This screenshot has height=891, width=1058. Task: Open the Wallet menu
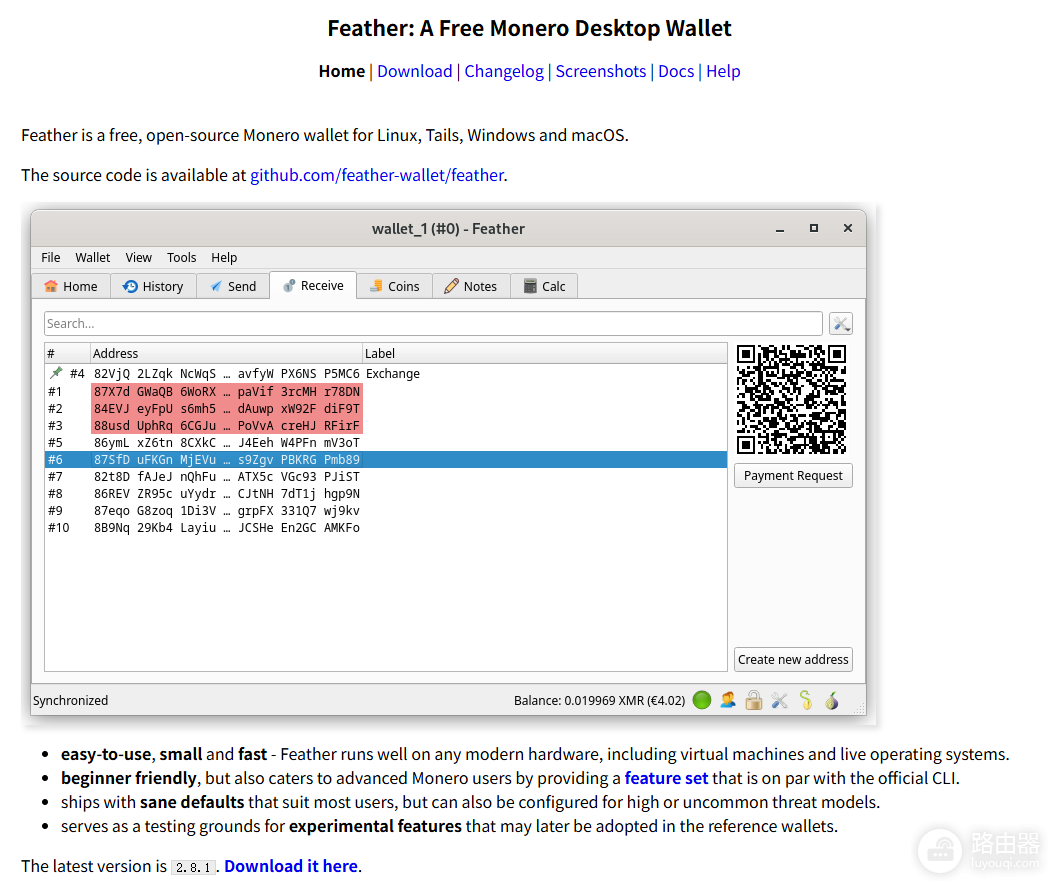point(92,257)
